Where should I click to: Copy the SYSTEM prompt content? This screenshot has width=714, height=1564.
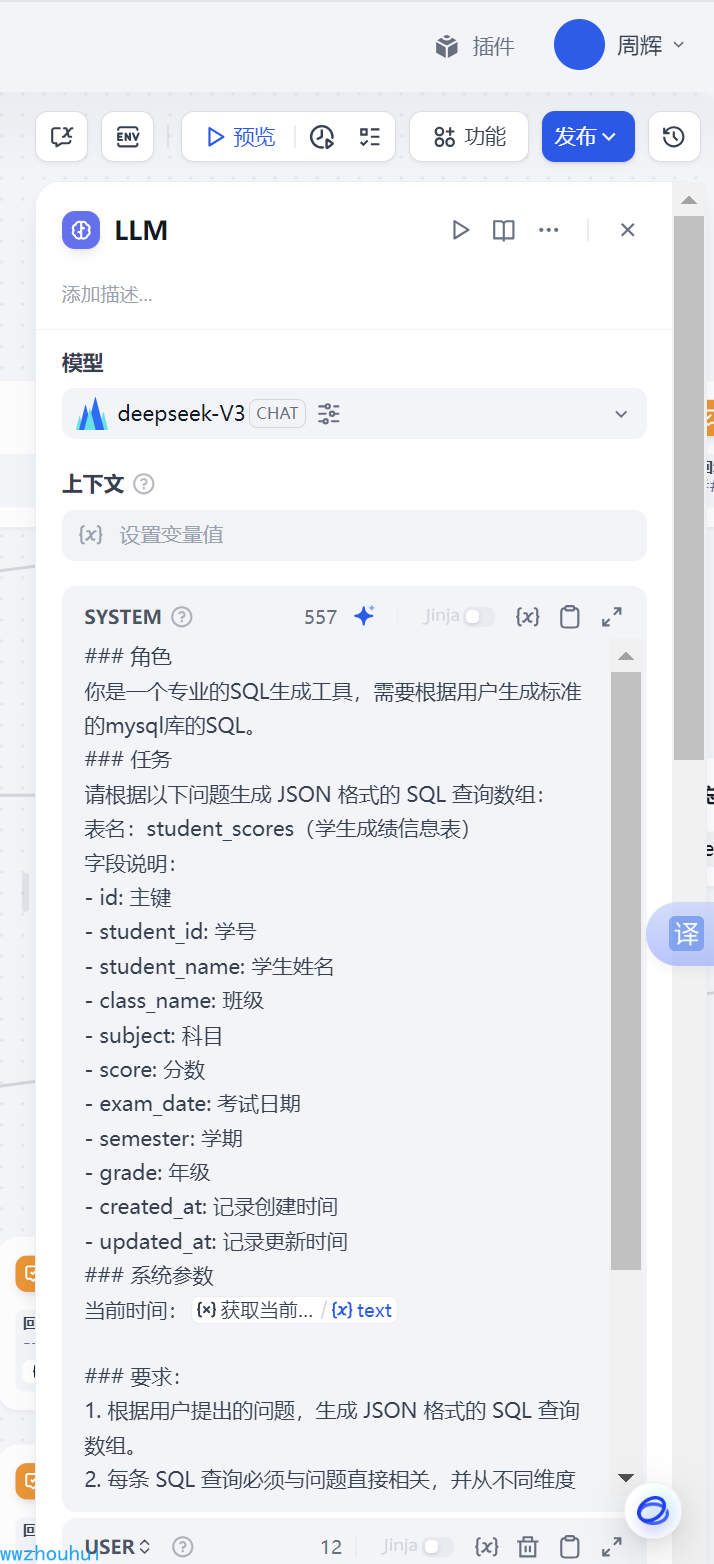[570, 617]
